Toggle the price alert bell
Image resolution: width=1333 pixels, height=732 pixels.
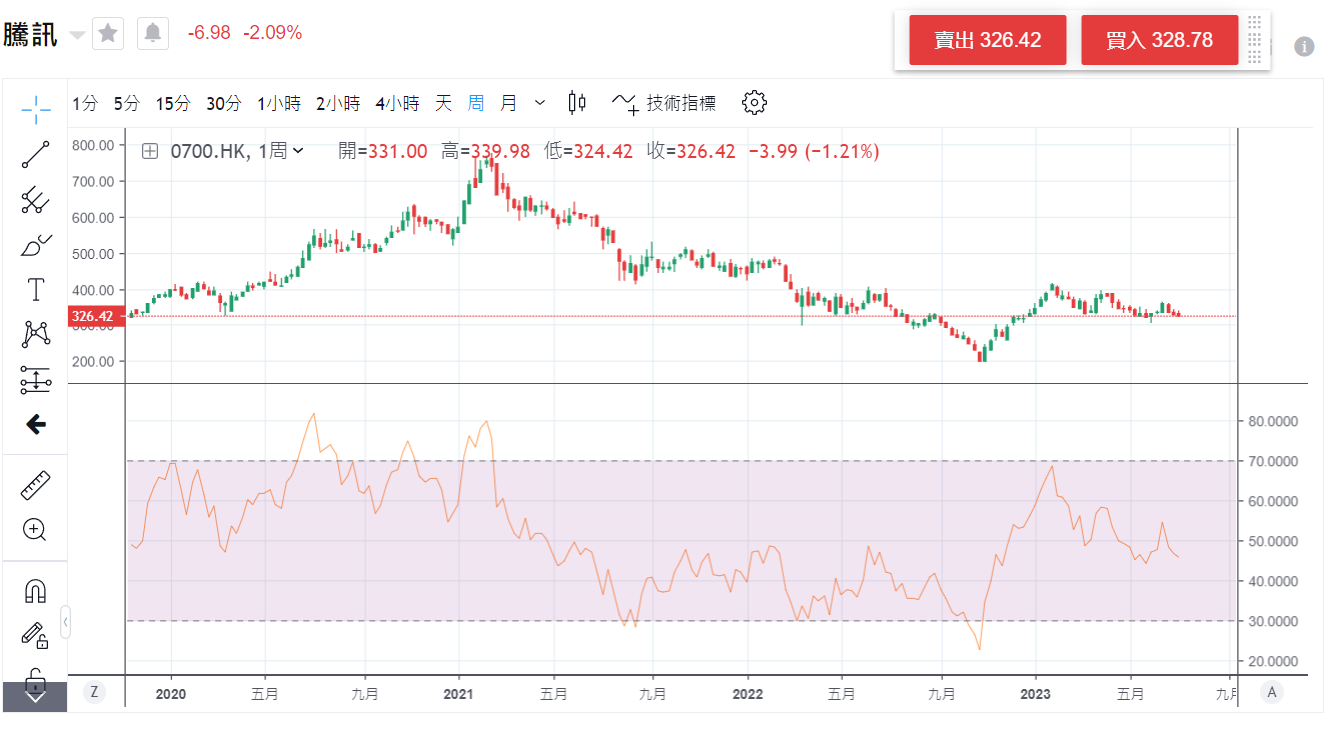pos(152,33)
